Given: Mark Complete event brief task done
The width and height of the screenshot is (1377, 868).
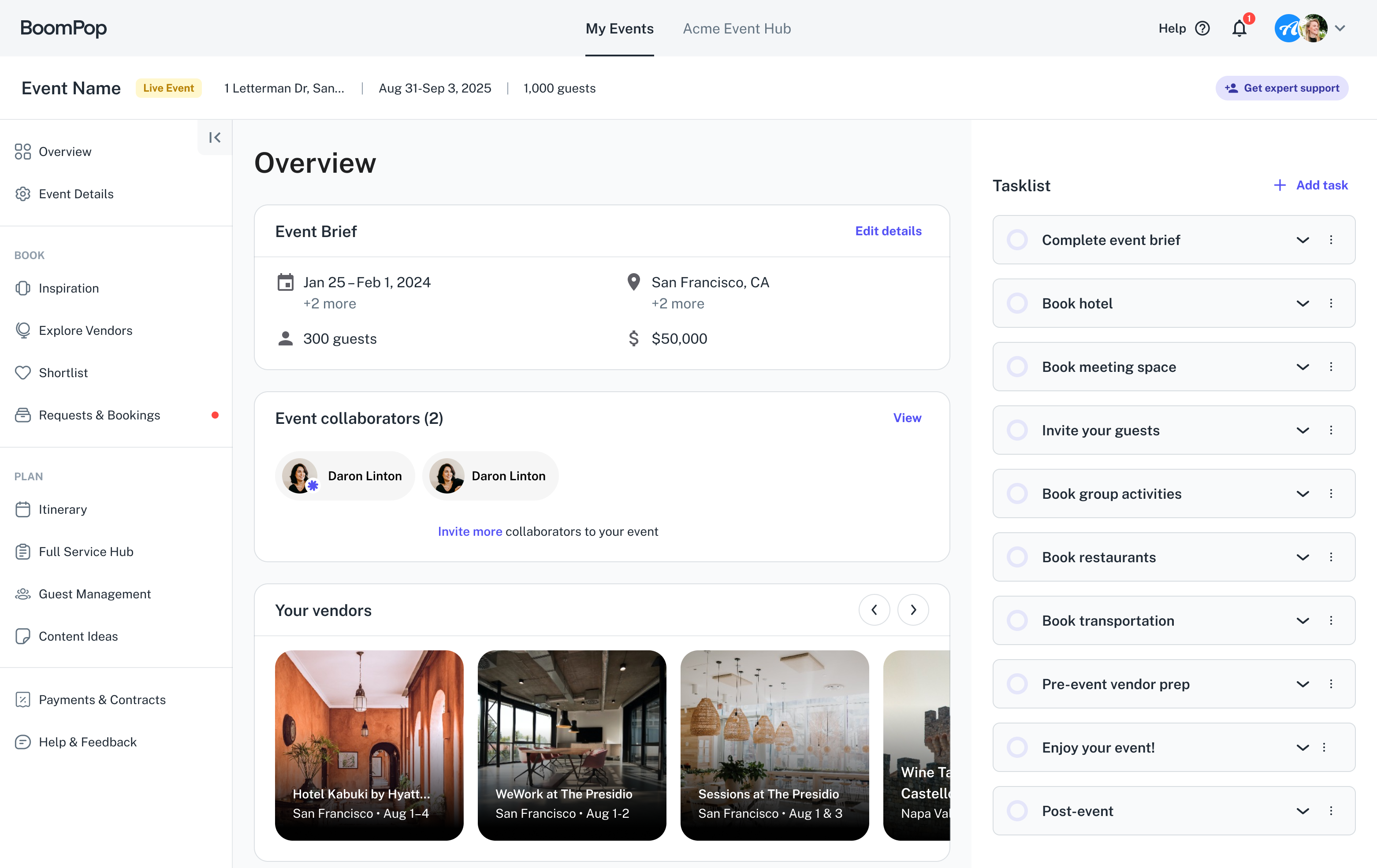Looking at the screenshot, I should 1017,240.
